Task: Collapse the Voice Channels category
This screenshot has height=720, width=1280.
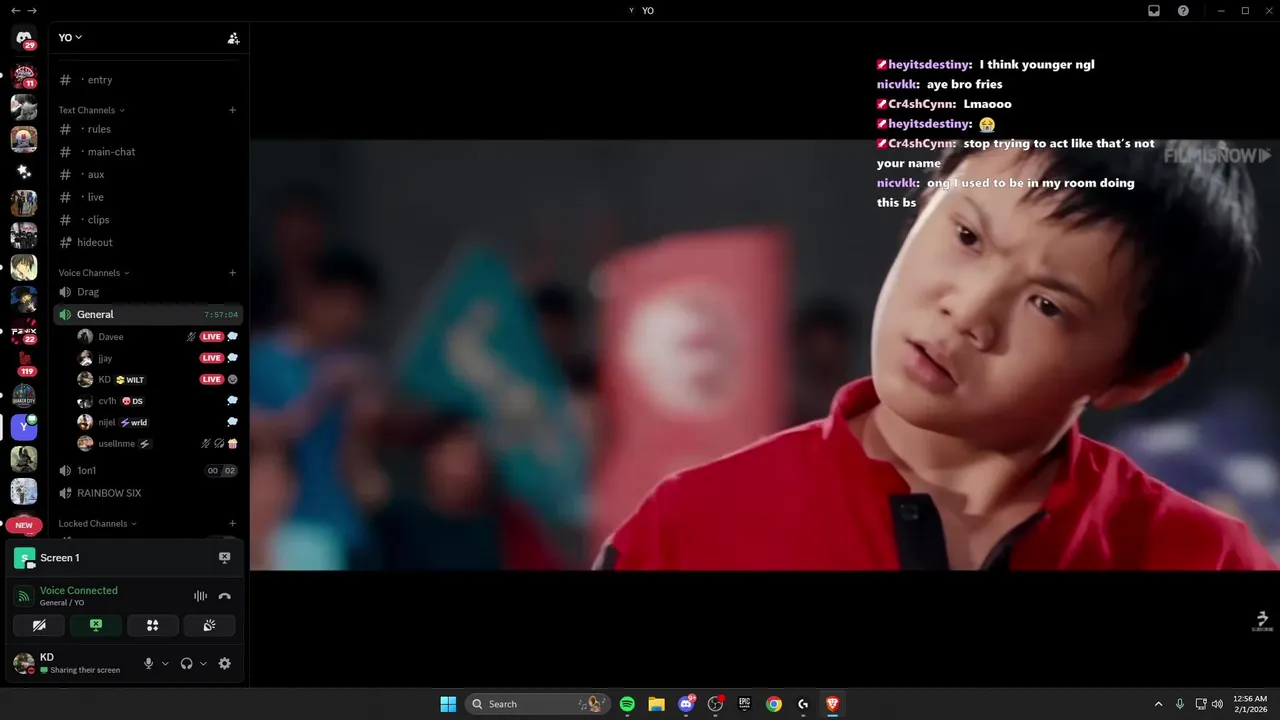Action: click(x=94, y=273)
